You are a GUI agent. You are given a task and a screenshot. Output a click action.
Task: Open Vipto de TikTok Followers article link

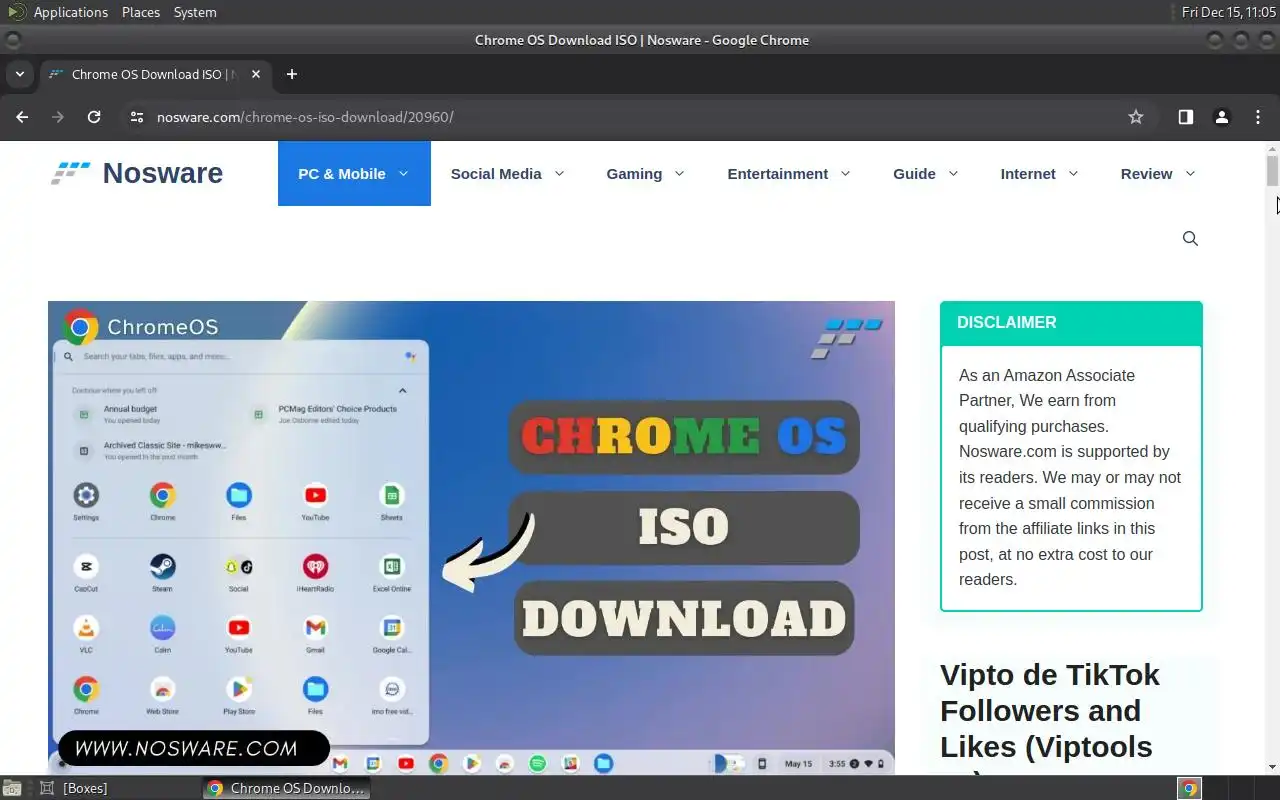pos(1050,717)
